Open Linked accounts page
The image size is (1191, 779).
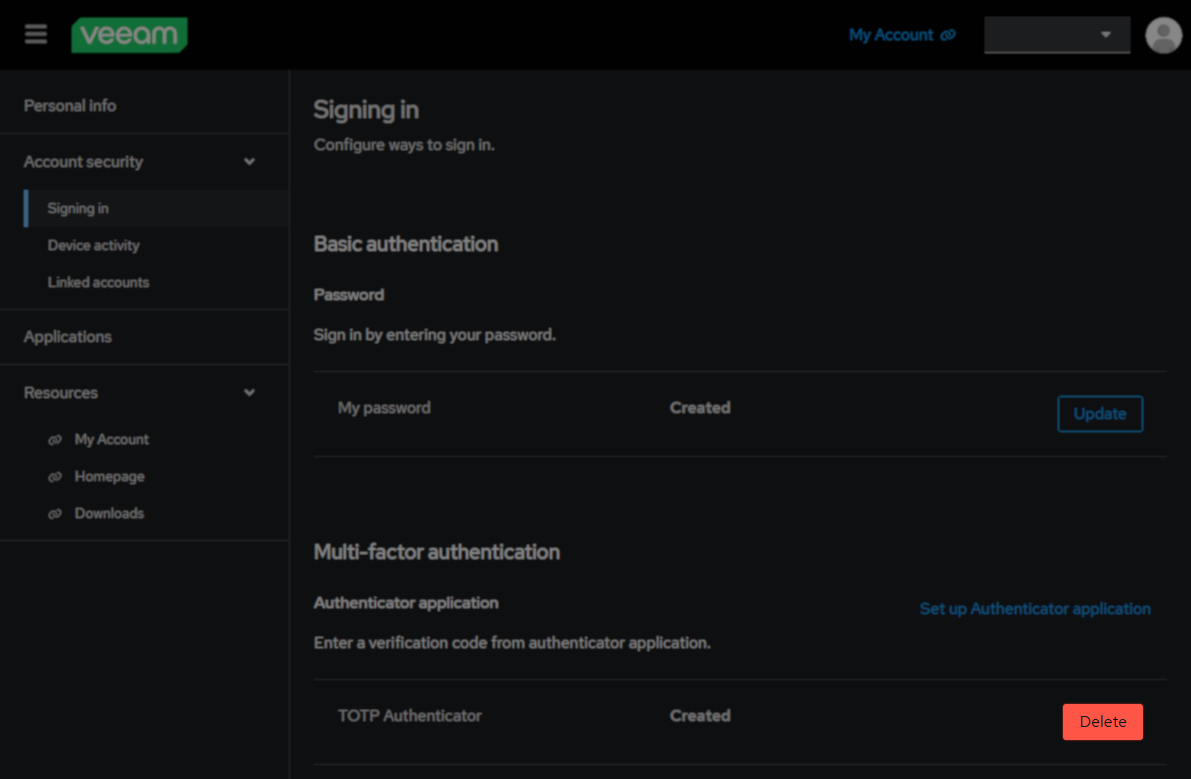tap(98, 282)
